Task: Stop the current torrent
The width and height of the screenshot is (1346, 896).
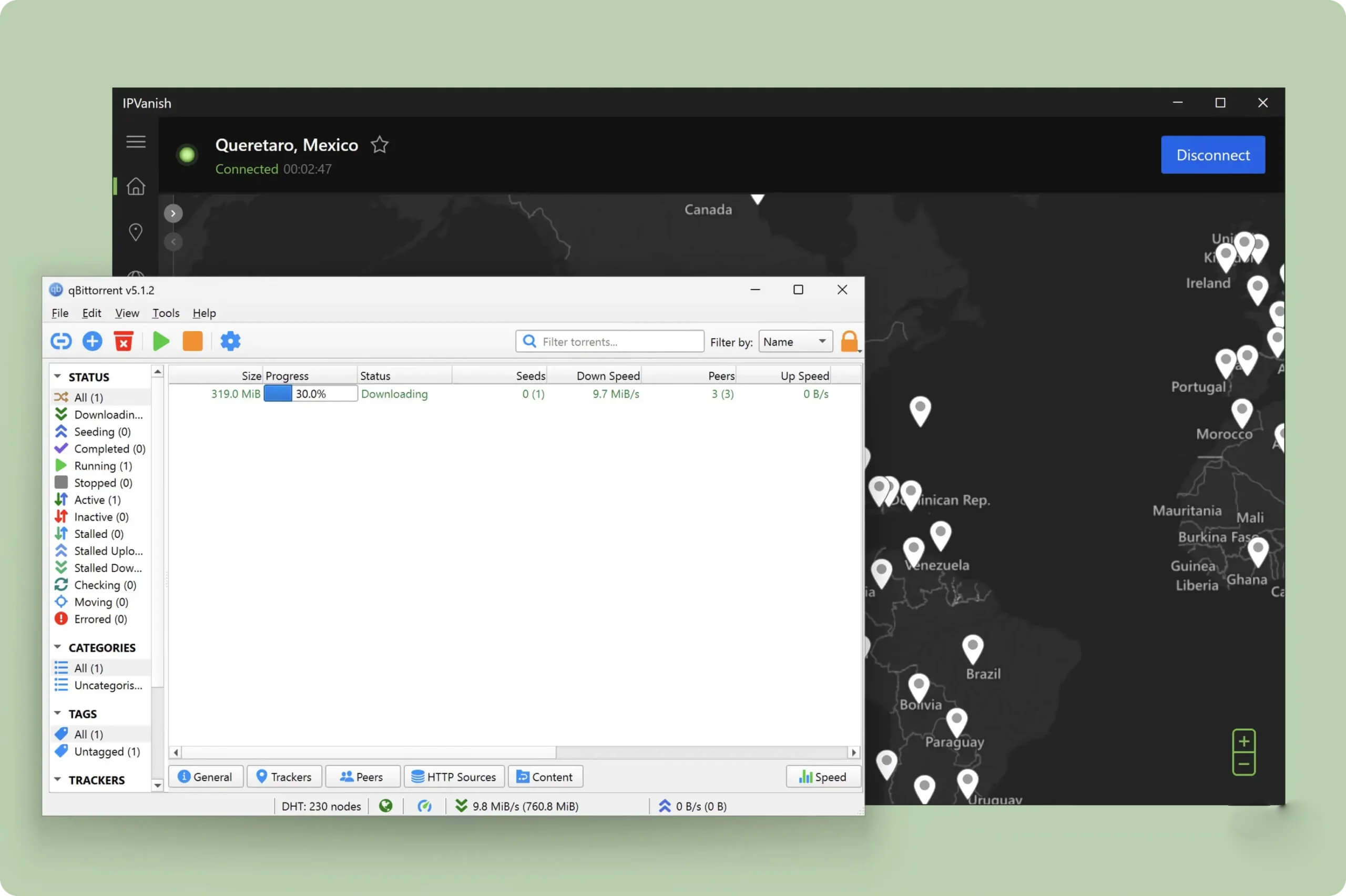Action: click(192, 341)
